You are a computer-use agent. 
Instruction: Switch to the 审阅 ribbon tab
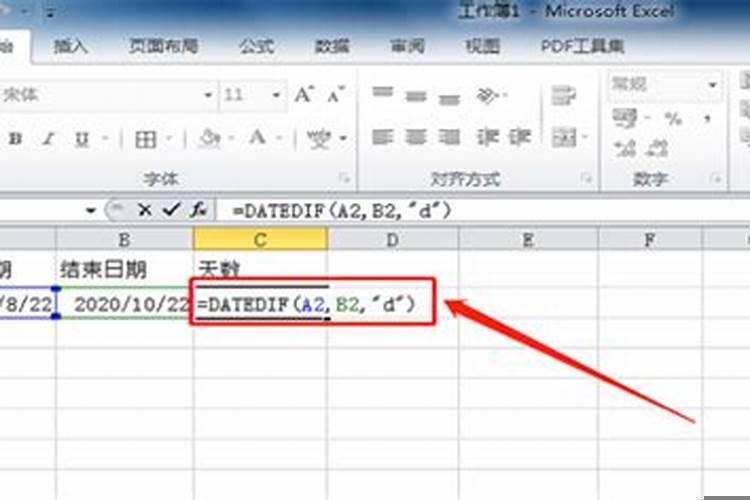pyautogui.click(x=408, y=46)
